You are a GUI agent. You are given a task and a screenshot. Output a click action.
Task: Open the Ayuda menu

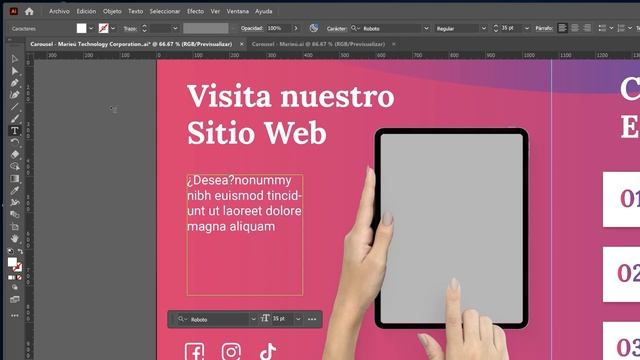(264, 11)
